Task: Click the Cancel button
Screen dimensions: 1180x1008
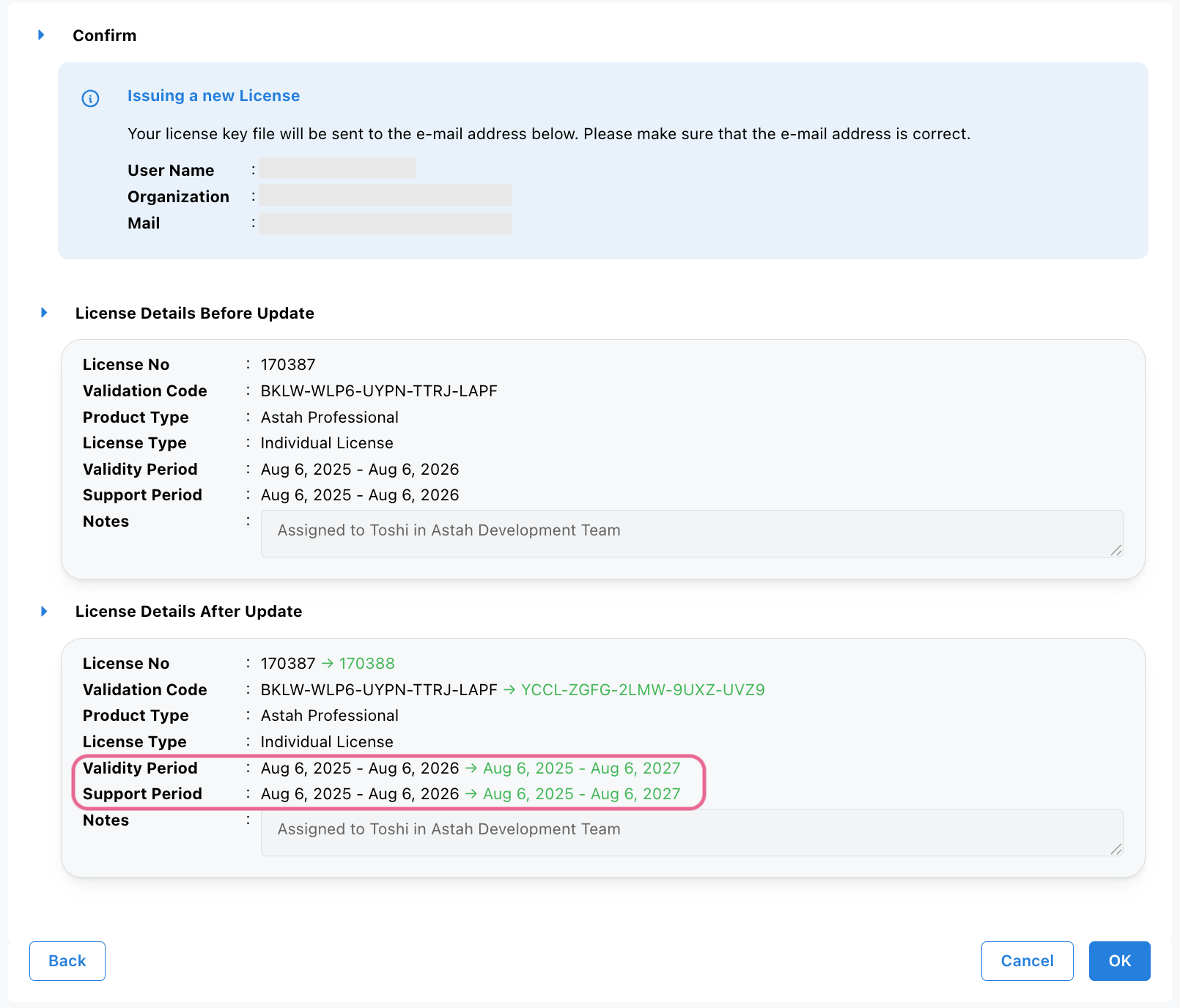Action: tap(1027, 960)
